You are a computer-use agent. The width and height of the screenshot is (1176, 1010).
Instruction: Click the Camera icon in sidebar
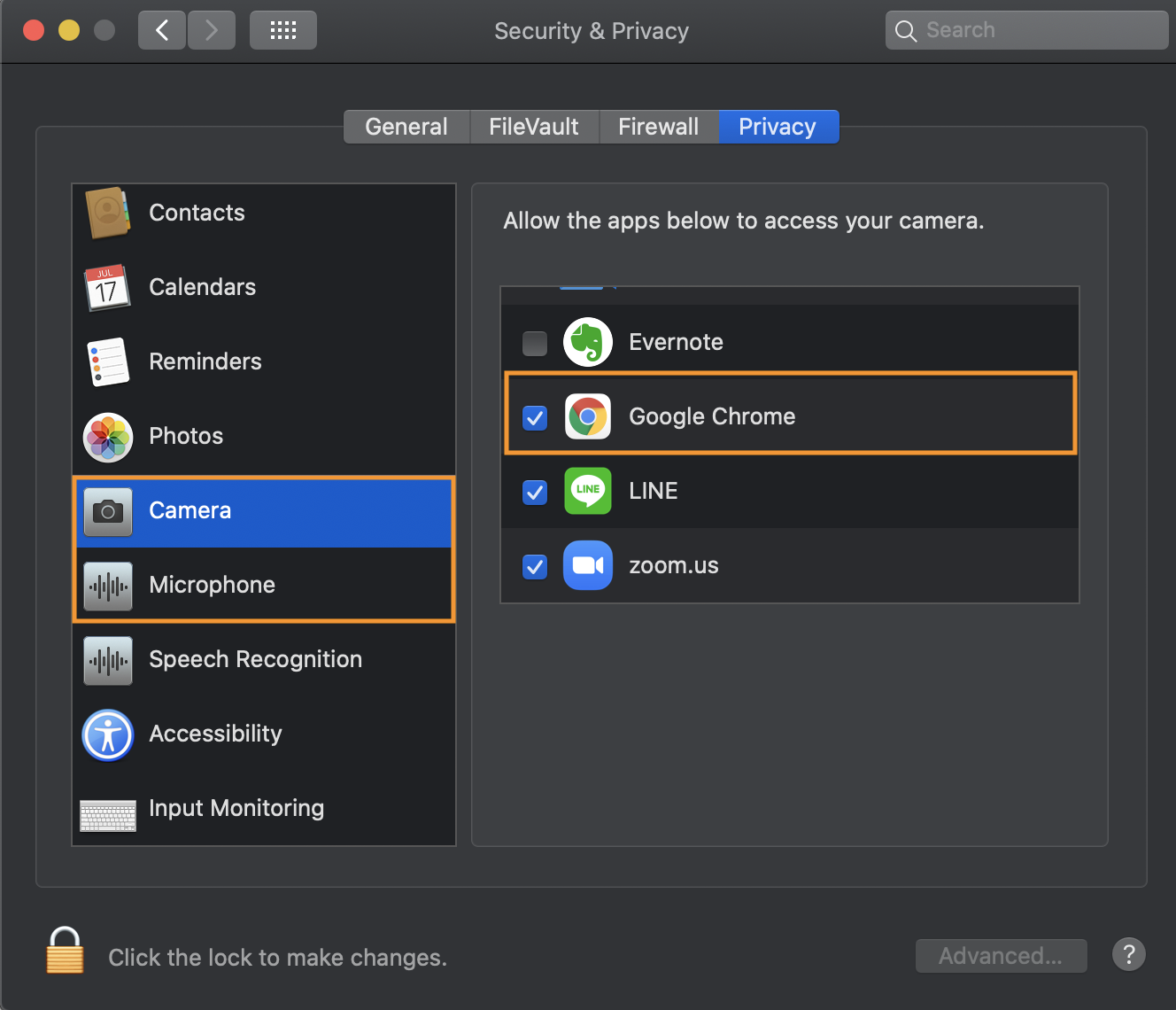click(x=108, y=511)
